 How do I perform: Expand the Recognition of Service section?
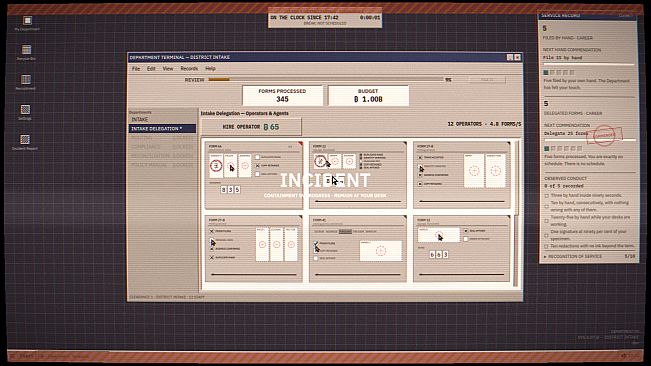pos(590,256)
